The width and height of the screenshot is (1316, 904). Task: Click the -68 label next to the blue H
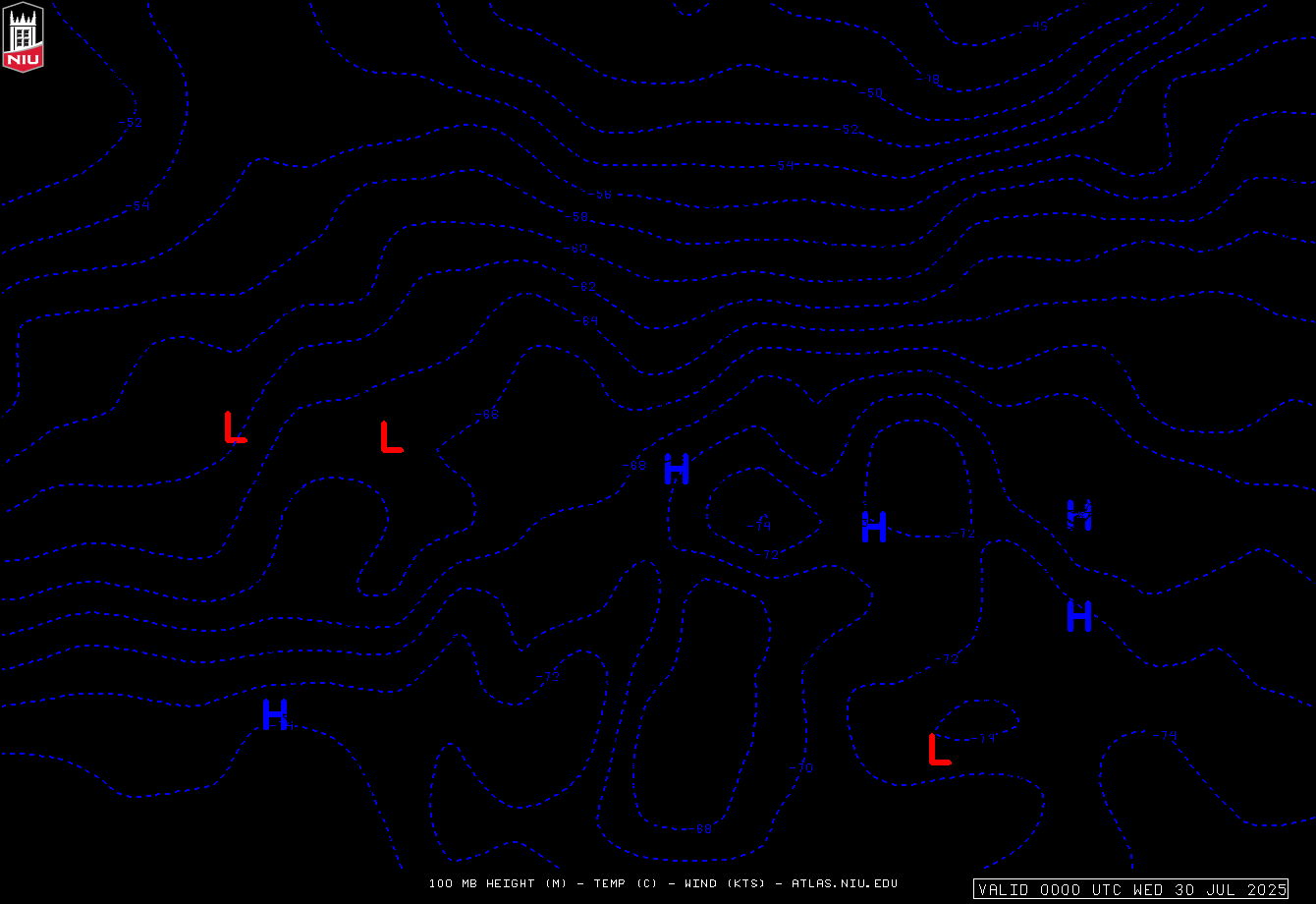click(635, 466)
